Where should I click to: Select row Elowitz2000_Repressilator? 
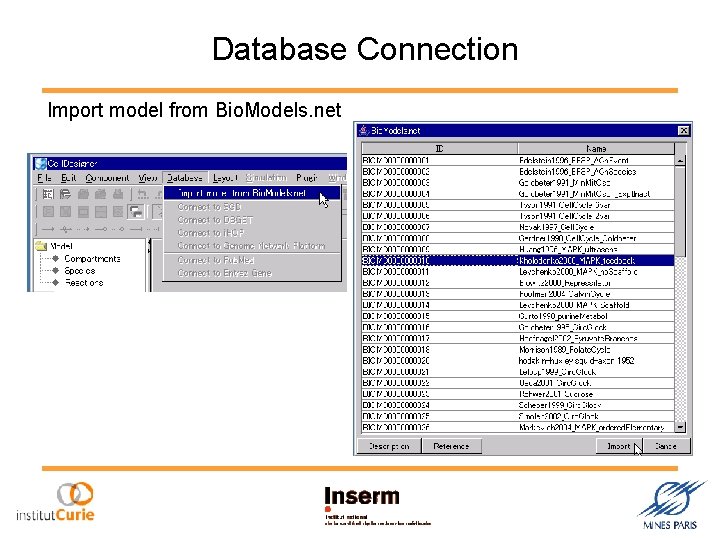coord(518,283)
